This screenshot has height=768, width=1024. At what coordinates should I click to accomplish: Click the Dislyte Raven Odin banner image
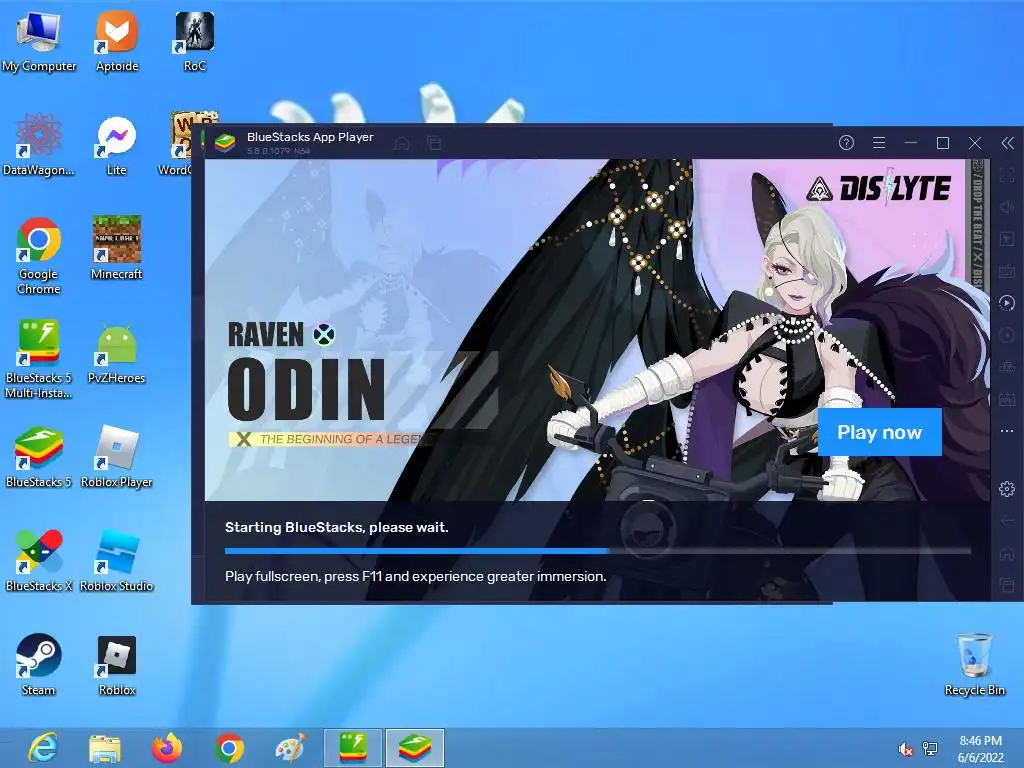(x=597, y=330)
